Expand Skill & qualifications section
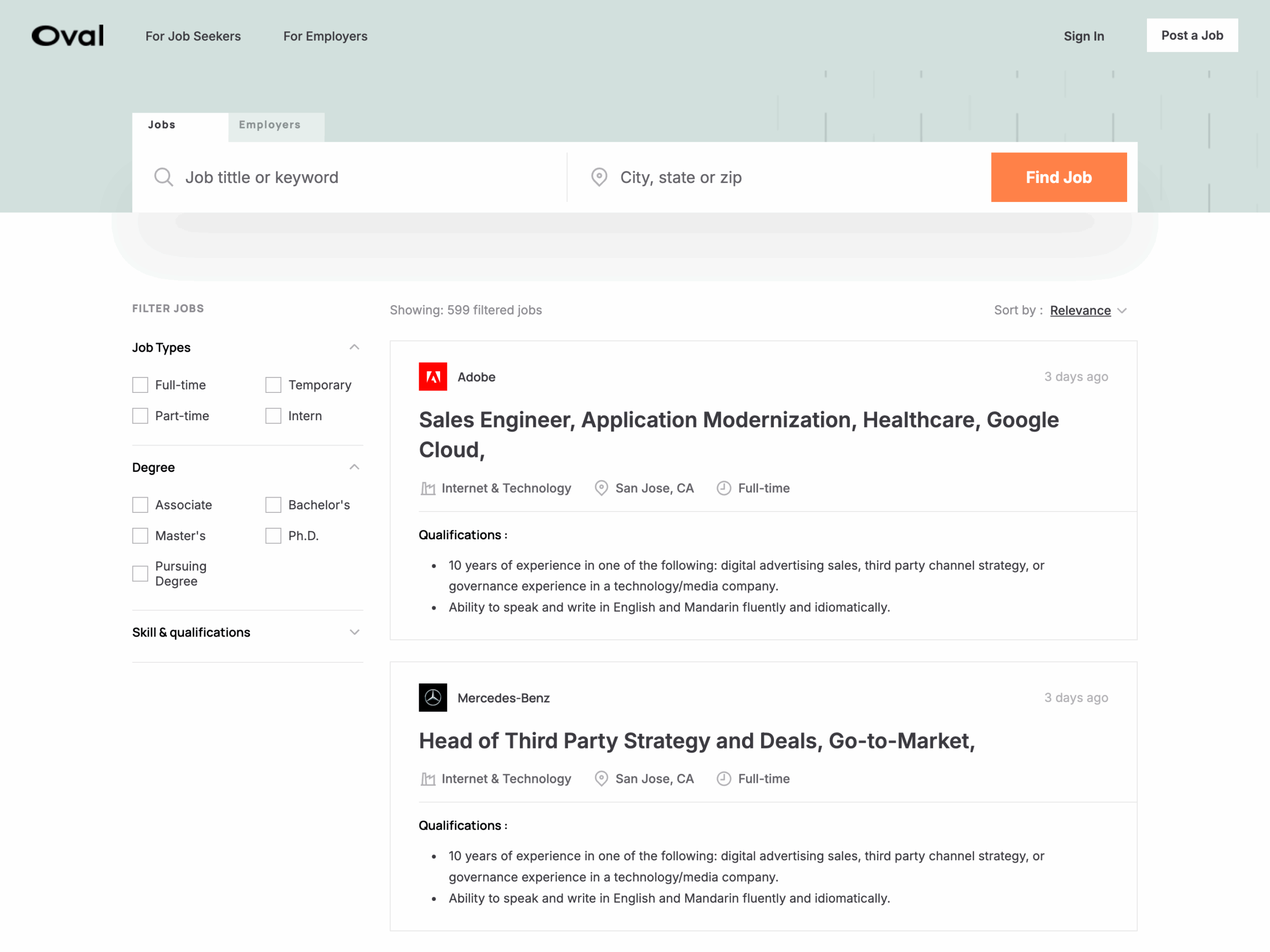This screenshot has width=1270, height=952. click(x=354, y=632)
